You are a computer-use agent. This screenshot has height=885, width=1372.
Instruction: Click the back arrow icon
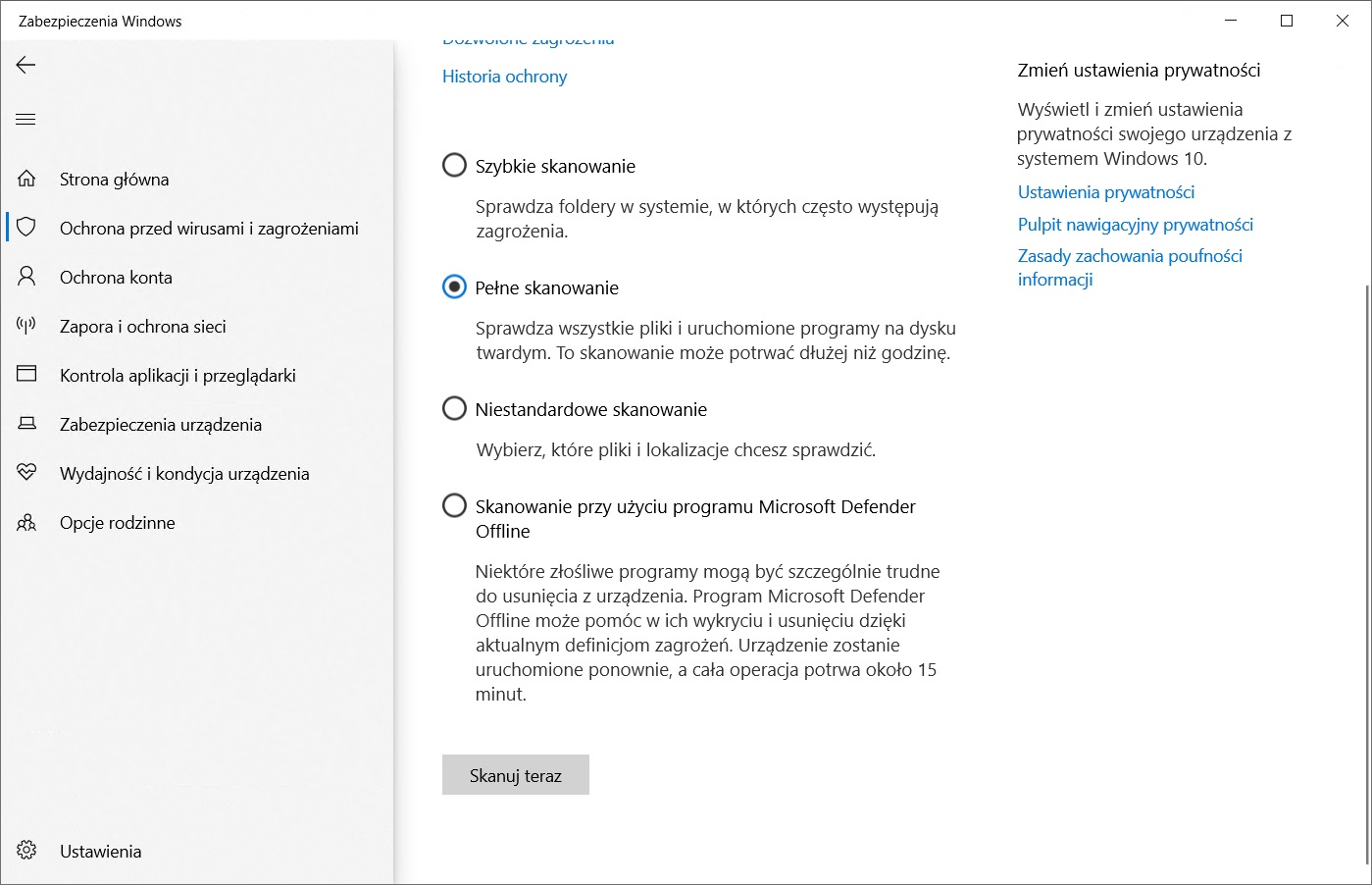point(26,65)
